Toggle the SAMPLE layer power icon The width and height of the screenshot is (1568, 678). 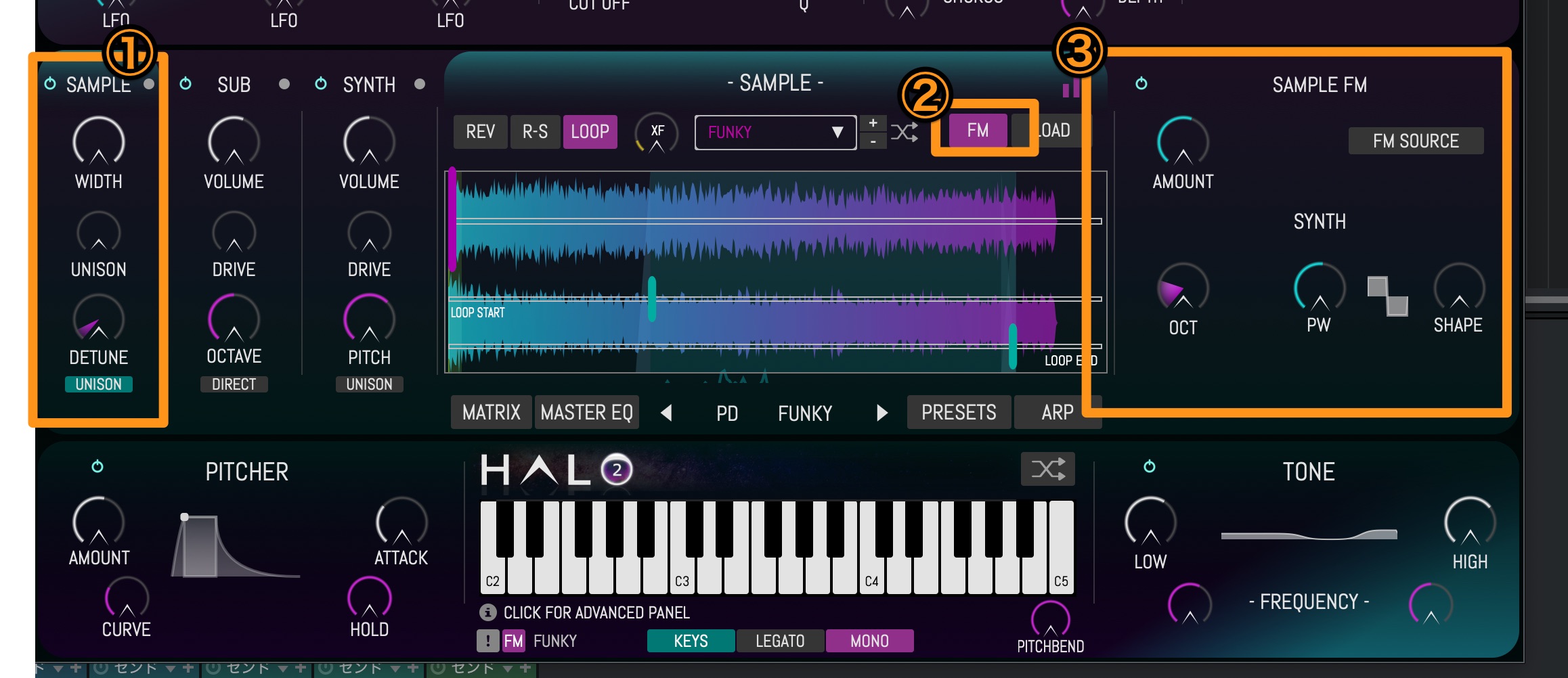pos(50,84)
